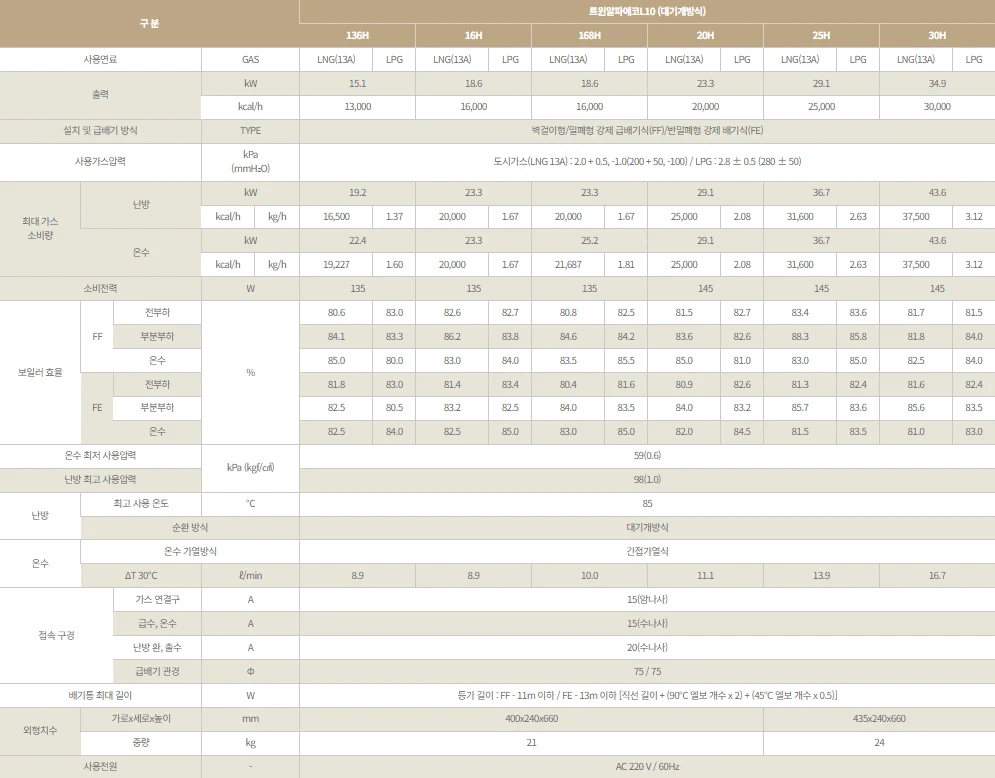This screenshot has width=995, height=778.
Task: Click the 19,227 hot water consumption value
Action: 336,265
